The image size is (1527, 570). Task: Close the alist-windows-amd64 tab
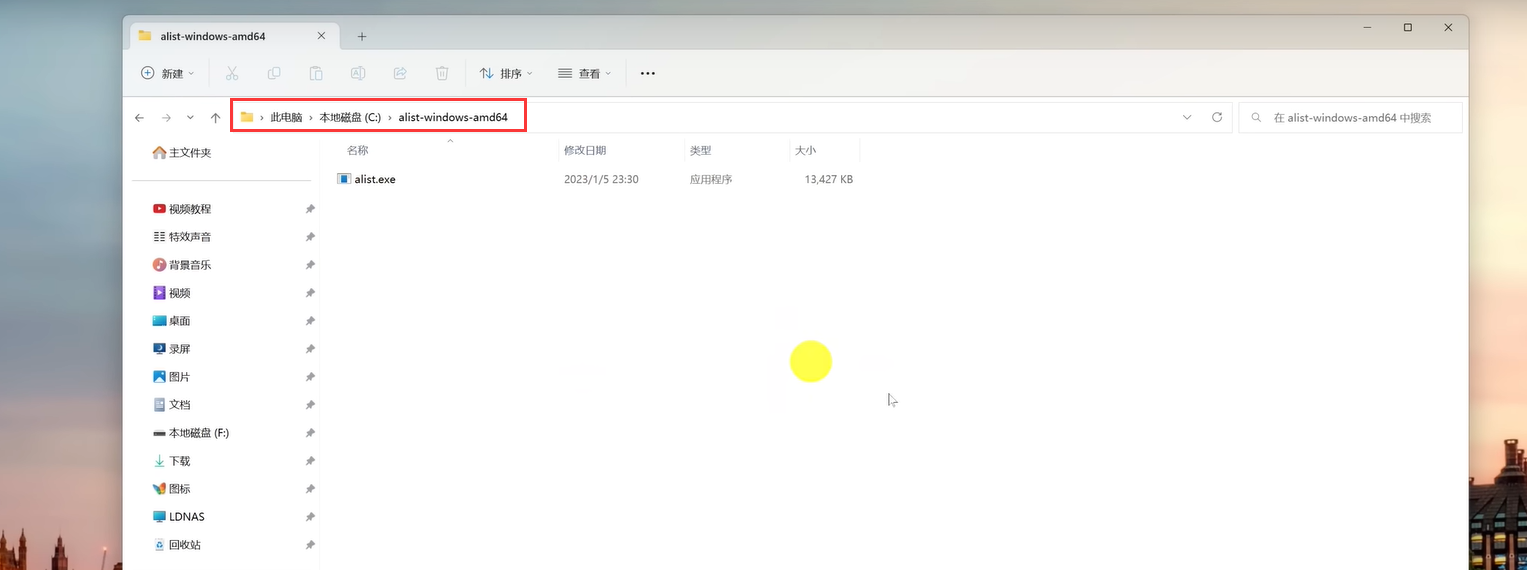pyautogui.click(x=321, y=35)
